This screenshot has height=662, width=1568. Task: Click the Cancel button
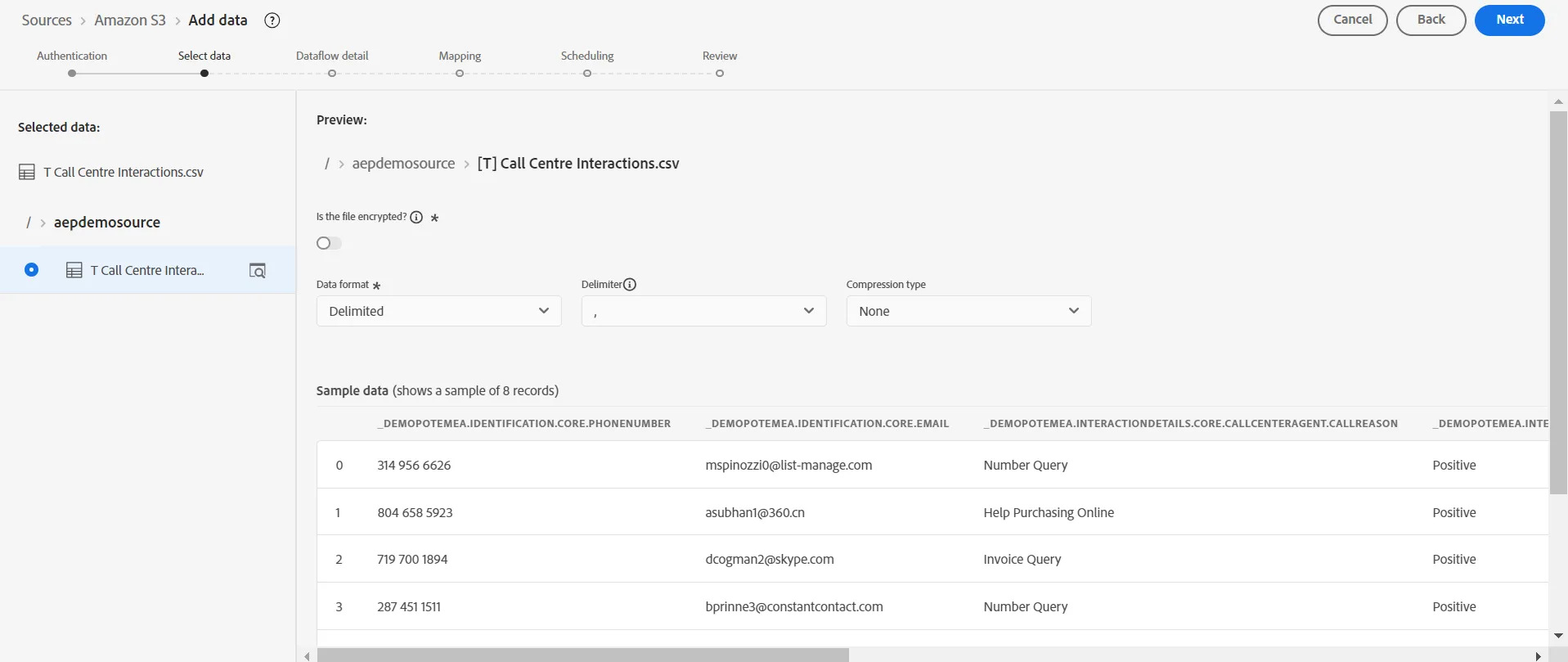point(1352,20)
